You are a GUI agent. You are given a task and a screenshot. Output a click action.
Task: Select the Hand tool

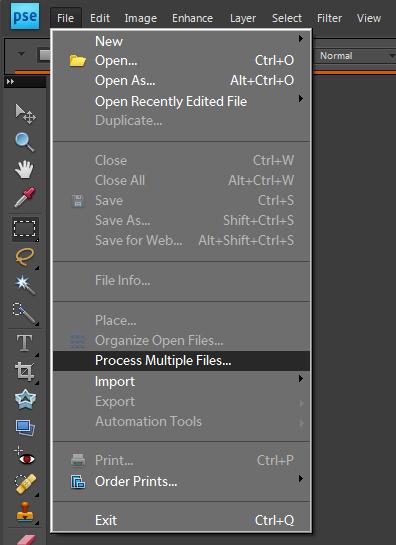pyautogui.click(x=24, y=170)
